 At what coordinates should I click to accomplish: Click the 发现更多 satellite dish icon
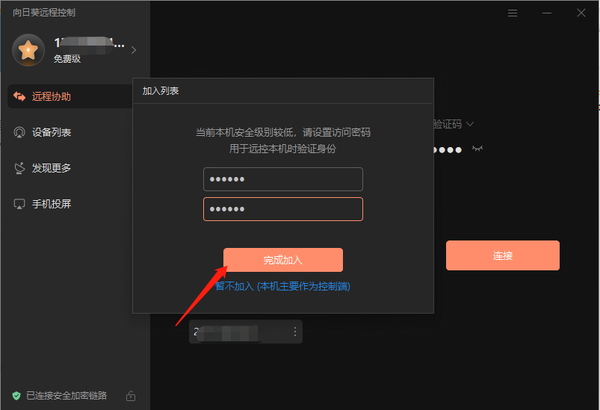(19, 168)
